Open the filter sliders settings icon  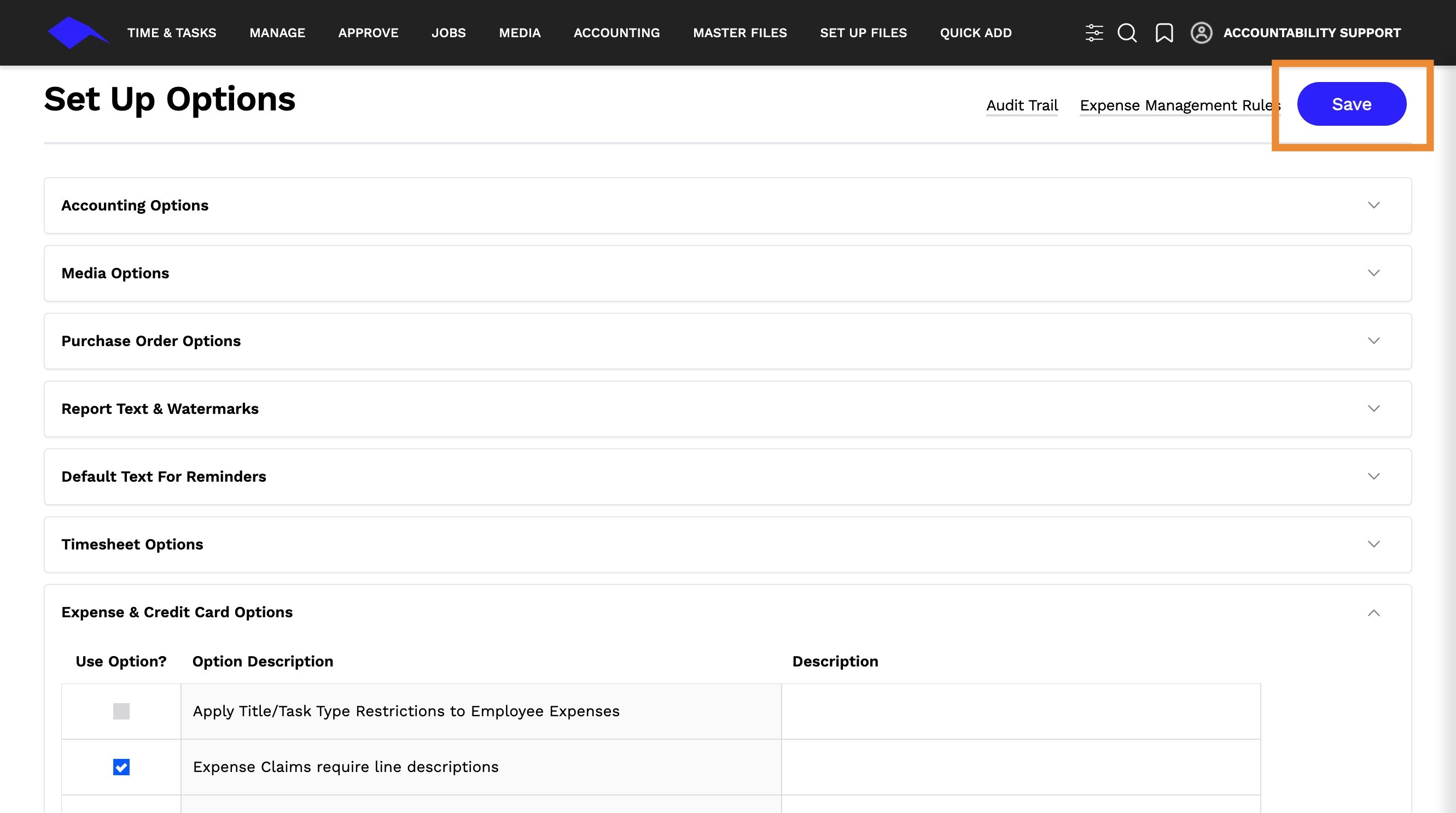(x=1094, y=33)
